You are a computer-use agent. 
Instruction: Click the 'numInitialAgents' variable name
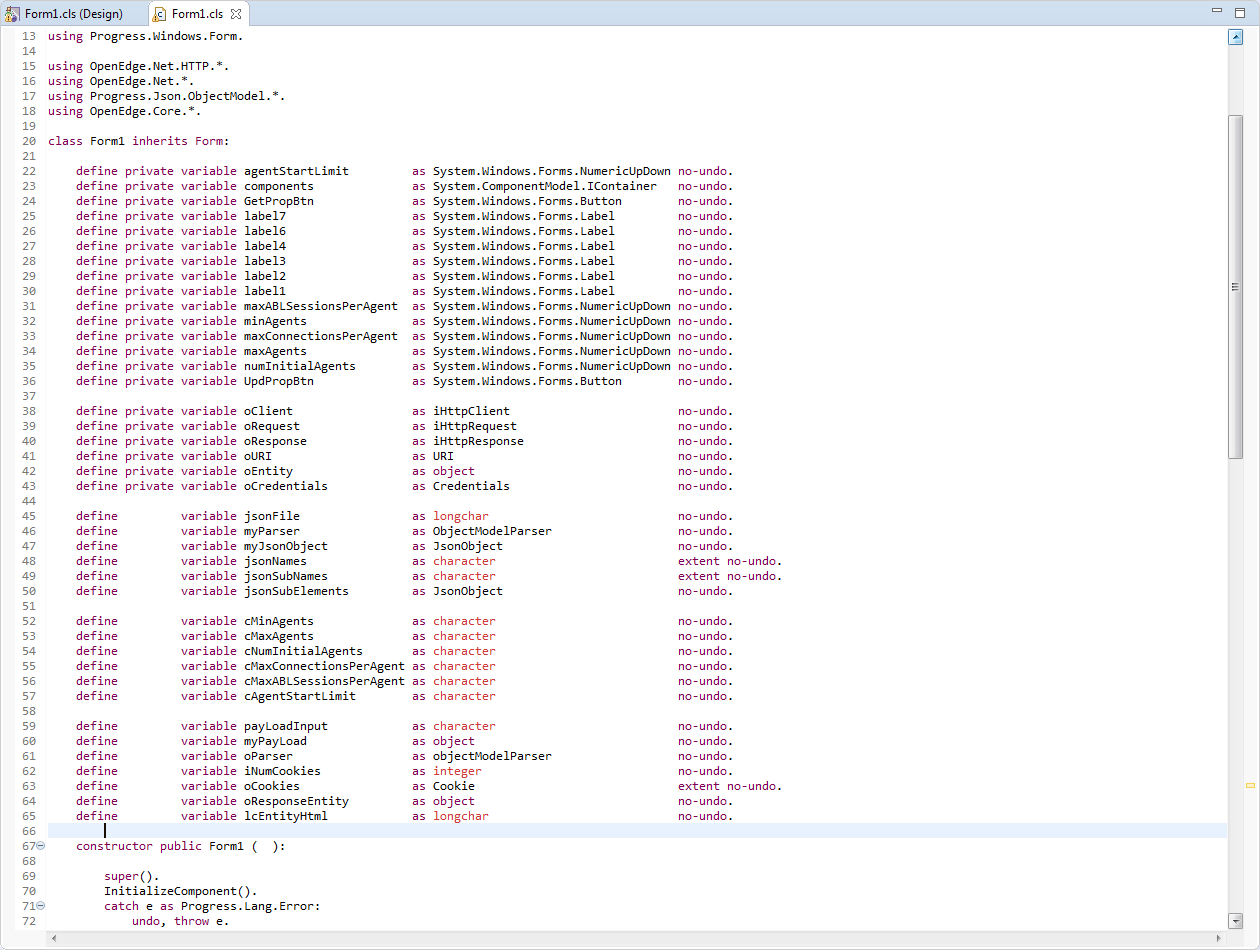300,366
